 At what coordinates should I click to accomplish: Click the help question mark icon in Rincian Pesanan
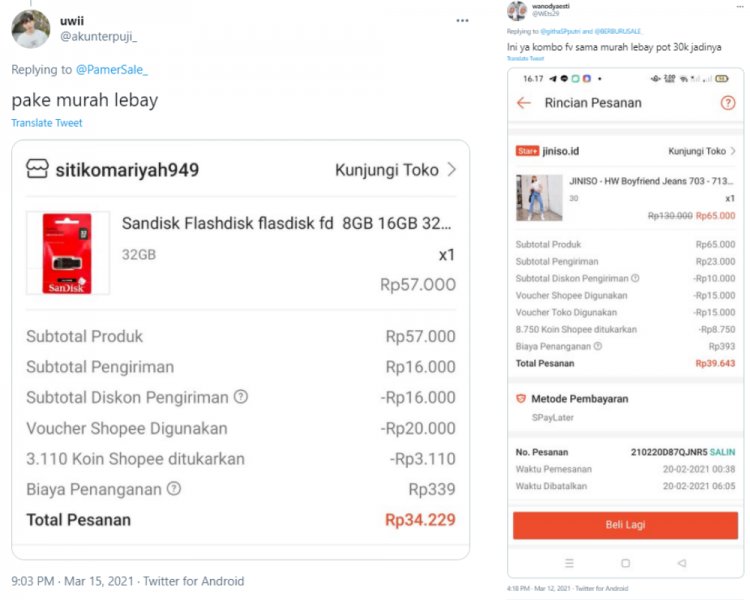[x=727, y=103]
